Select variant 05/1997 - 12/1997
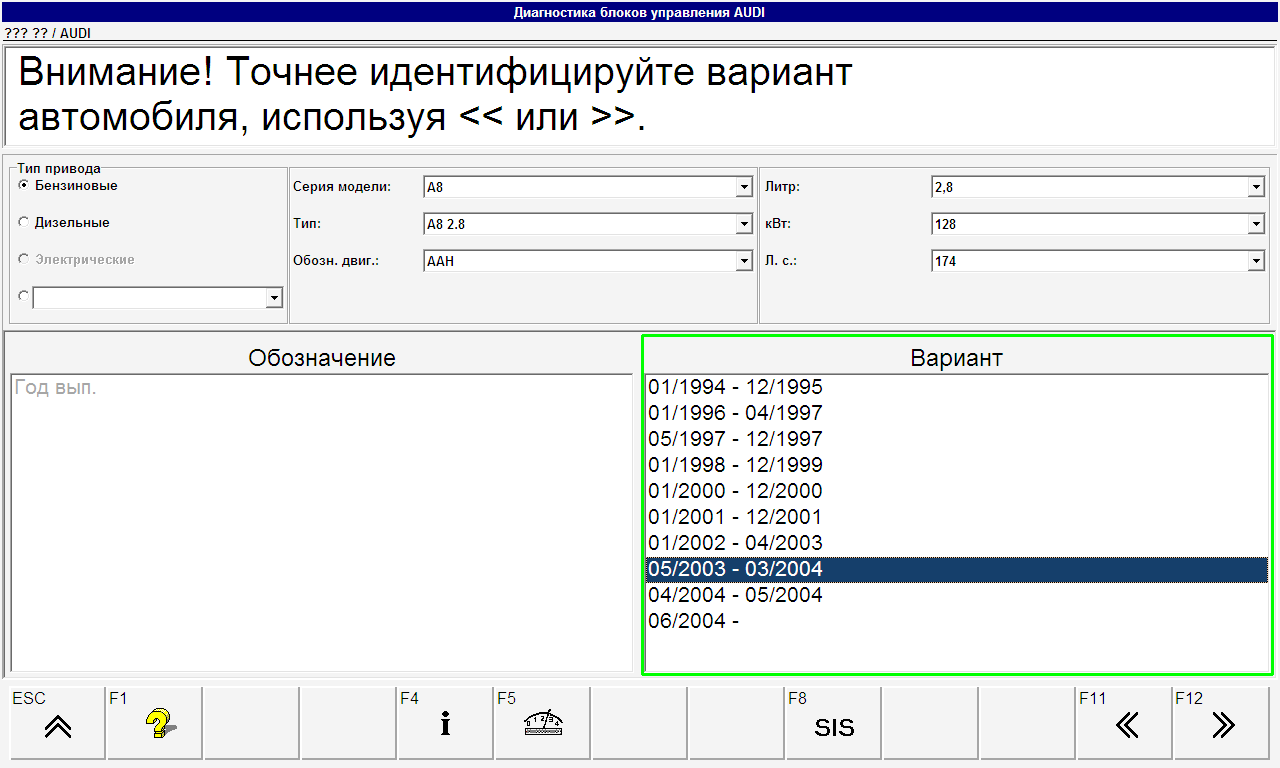This screenshot has height=768, width=1280. [x=956, y=439]
